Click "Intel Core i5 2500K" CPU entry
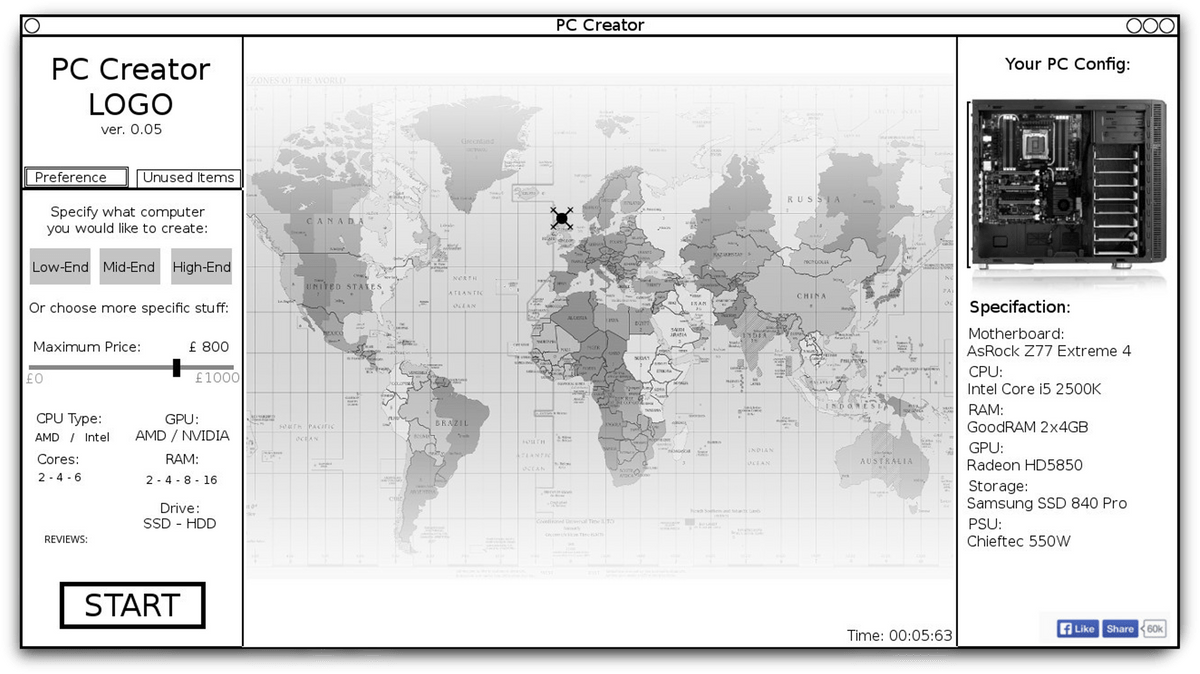Image resolution: width=1200 pixels, height=674 pixels. 1034,389
